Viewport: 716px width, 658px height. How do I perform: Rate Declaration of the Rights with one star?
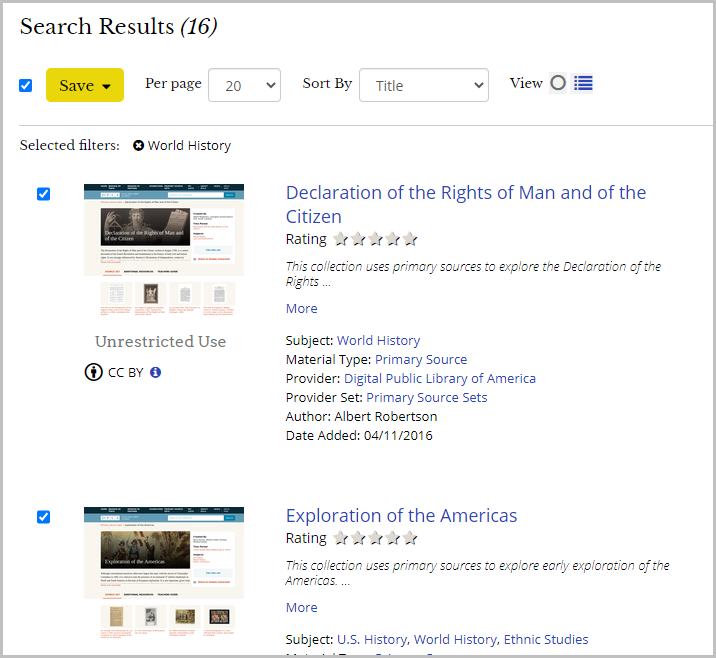pos(341,239)
